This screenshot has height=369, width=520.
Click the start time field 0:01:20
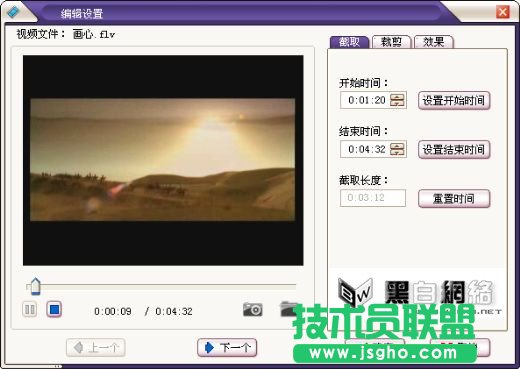[x=373, y=100]
